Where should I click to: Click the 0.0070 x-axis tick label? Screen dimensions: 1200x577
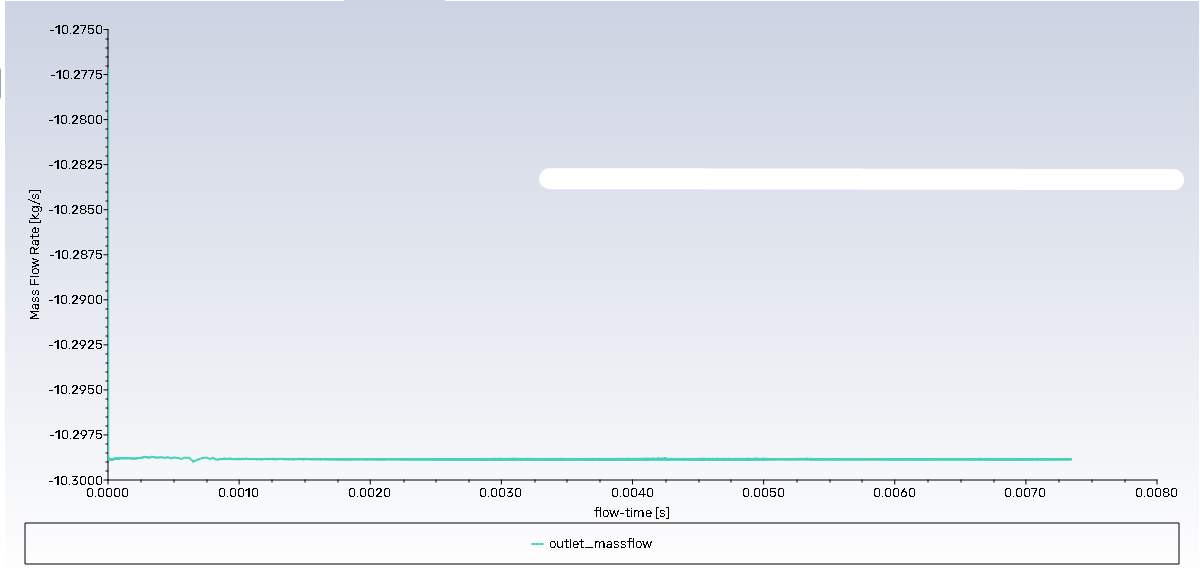1024,494
